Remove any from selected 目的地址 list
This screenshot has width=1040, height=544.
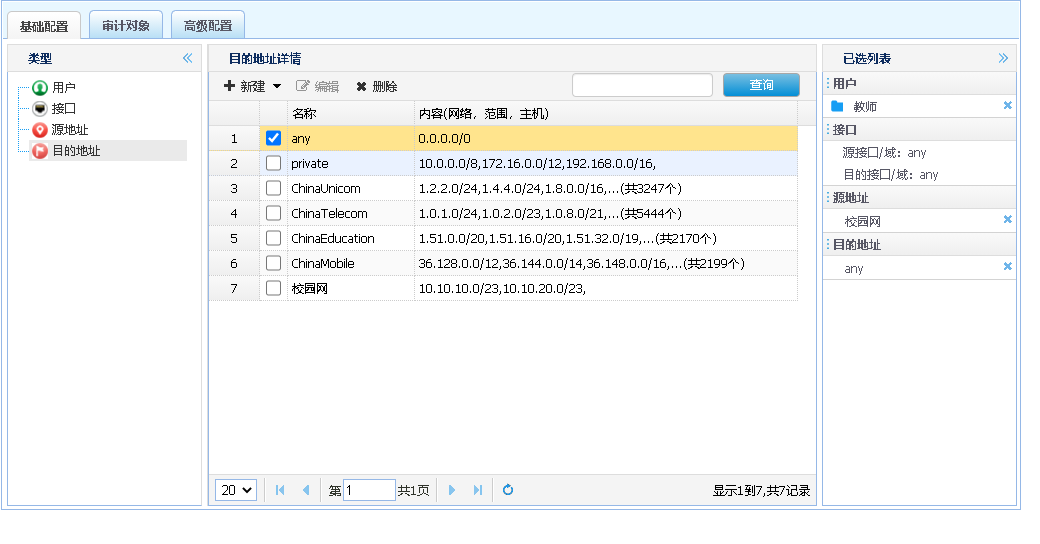point(1008,267)
